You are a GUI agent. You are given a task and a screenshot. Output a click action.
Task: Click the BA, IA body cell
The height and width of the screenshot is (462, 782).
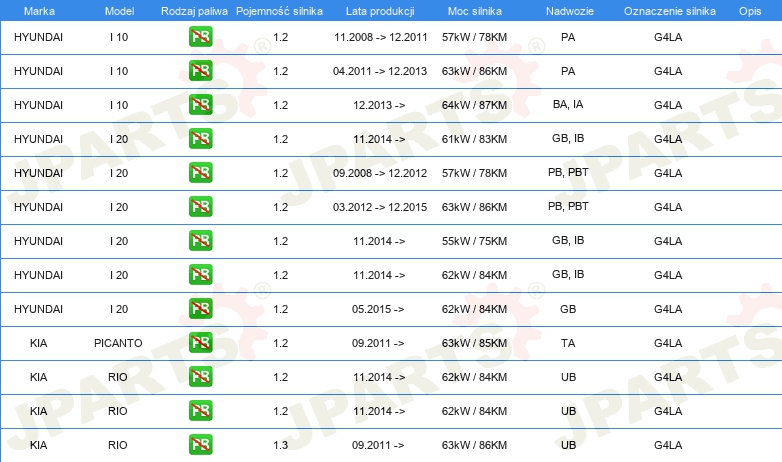568,104
